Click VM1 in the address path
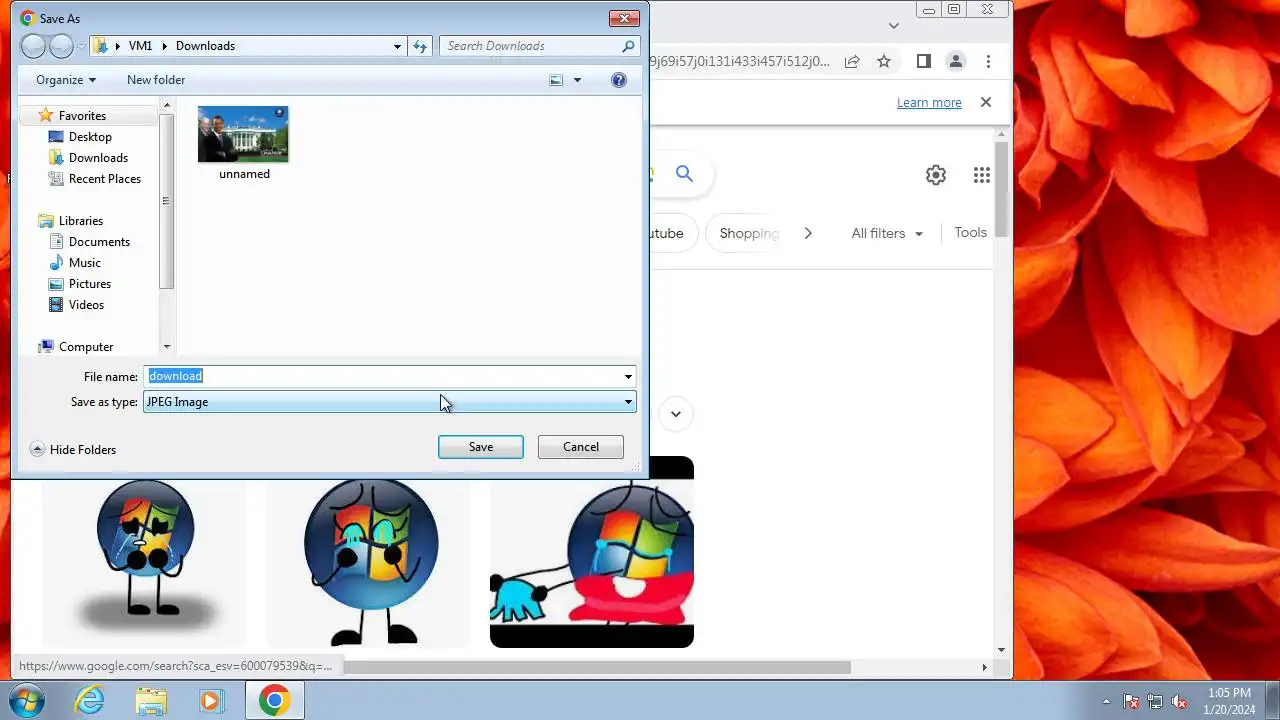Screen dimensions: 1280x720 coord(140,46)
